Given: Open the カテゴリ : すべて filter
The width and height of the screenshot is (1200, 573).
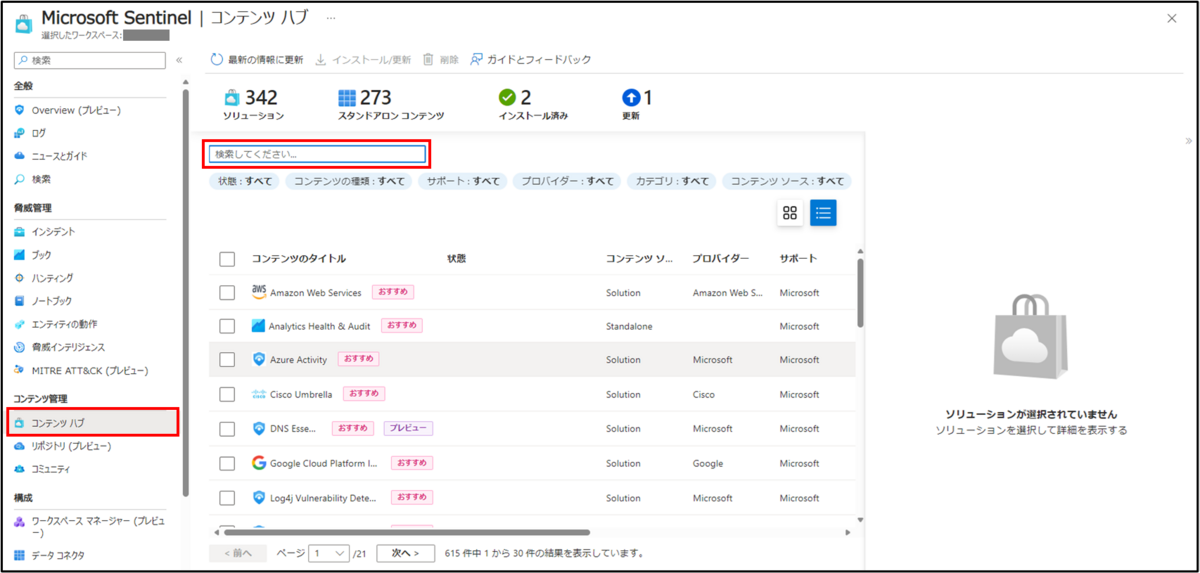Looking at the screenshot, I should pos(672,181).
